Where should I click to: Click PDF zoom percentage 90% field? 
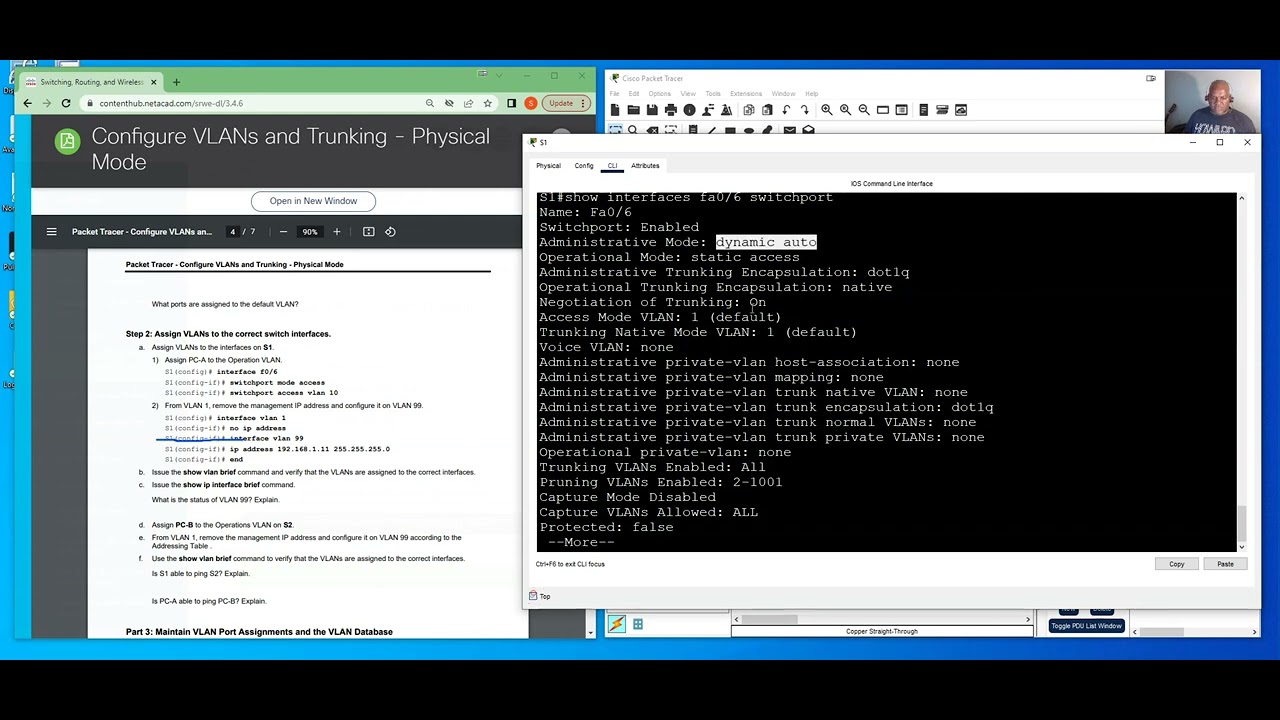309,232
